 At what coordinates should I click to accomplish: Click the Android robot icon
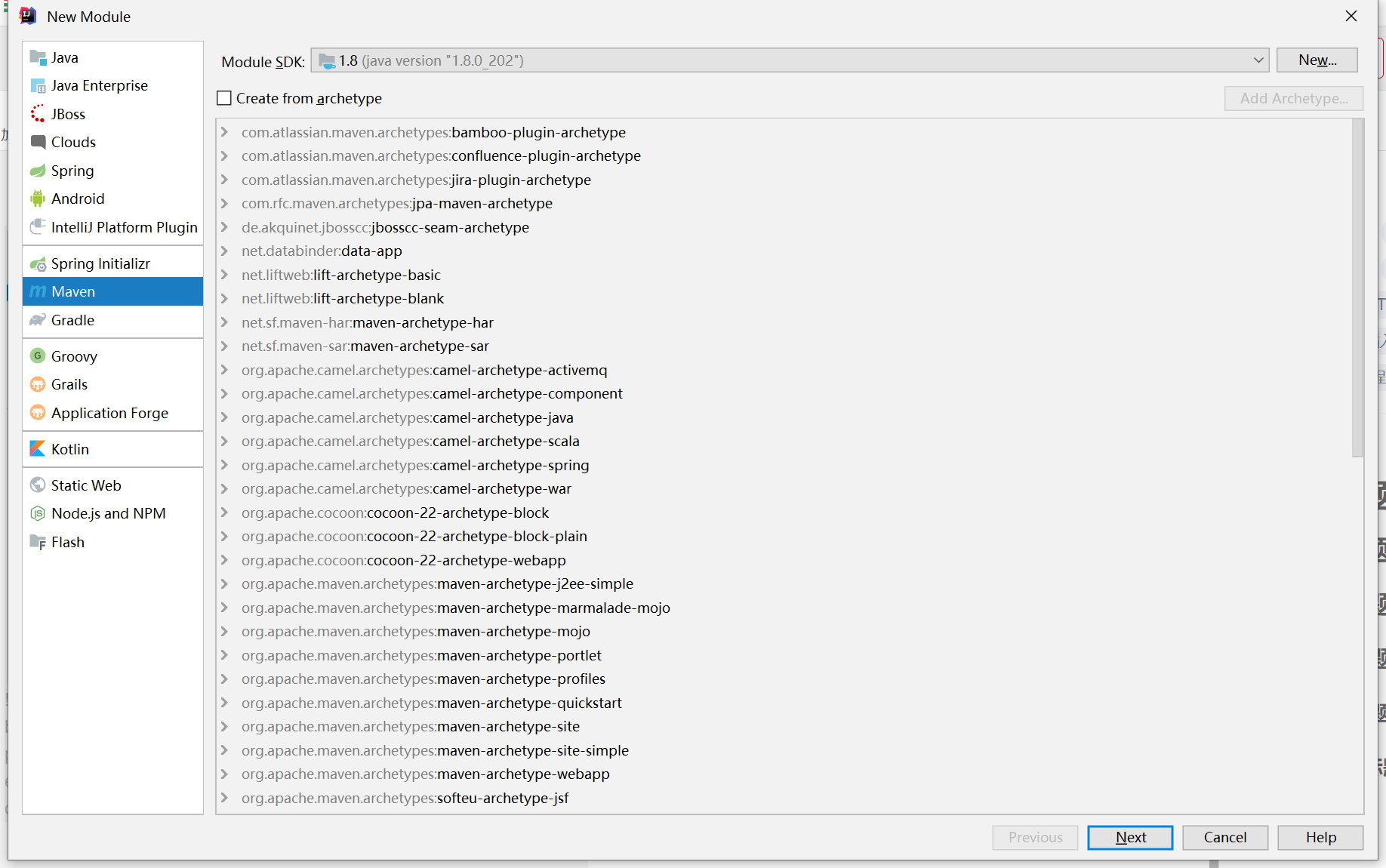pos(38,199)
